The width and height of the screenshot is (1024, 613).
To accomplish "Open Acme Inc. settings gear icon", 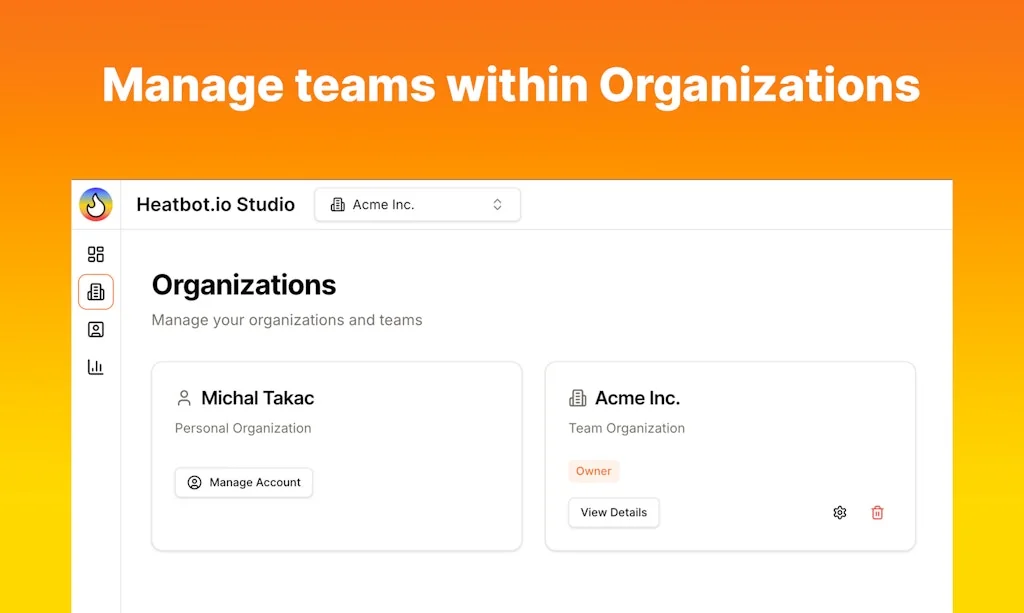I will [839, 513].
